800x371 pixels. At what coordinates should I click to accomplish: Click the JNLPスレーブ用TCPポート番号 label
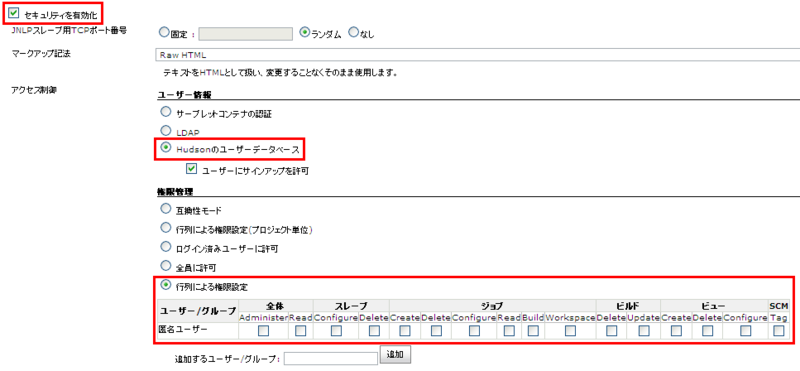(69, 30)
